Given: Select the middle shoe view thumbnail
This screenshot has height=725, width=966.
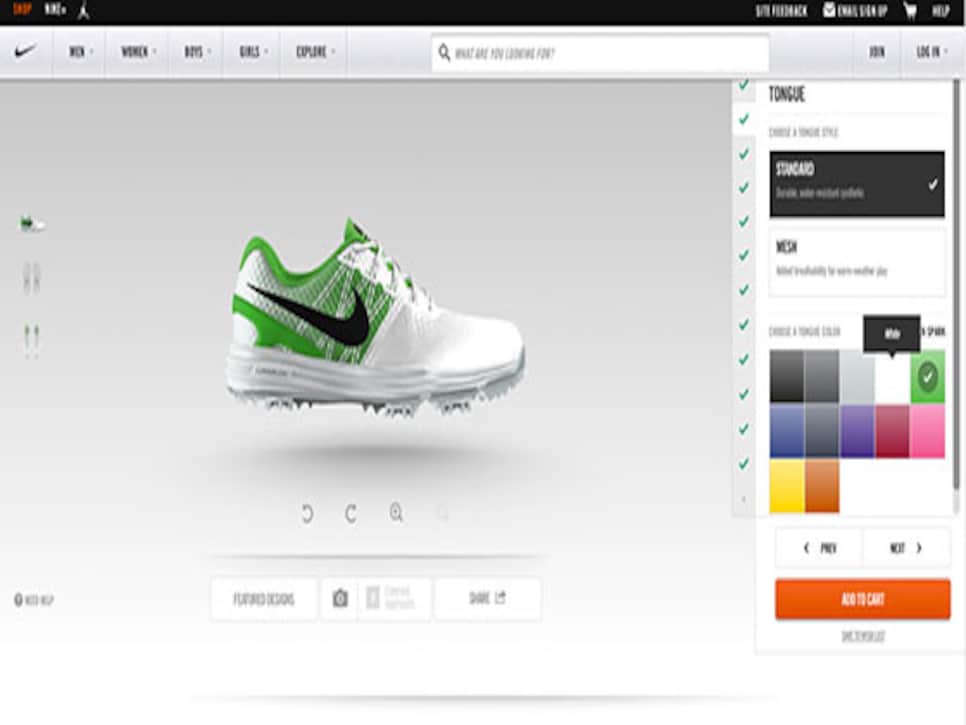Looking at the screenshot, I should 31,277.
